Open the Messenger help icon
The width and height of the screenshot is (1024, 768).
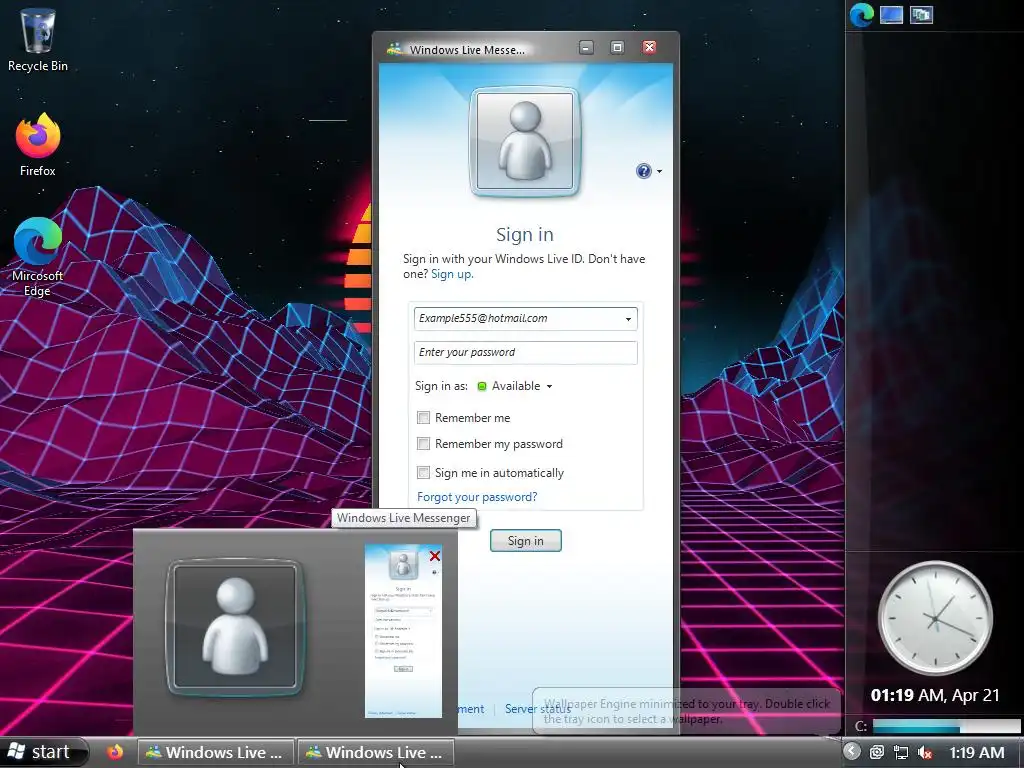tap(643, 171)
